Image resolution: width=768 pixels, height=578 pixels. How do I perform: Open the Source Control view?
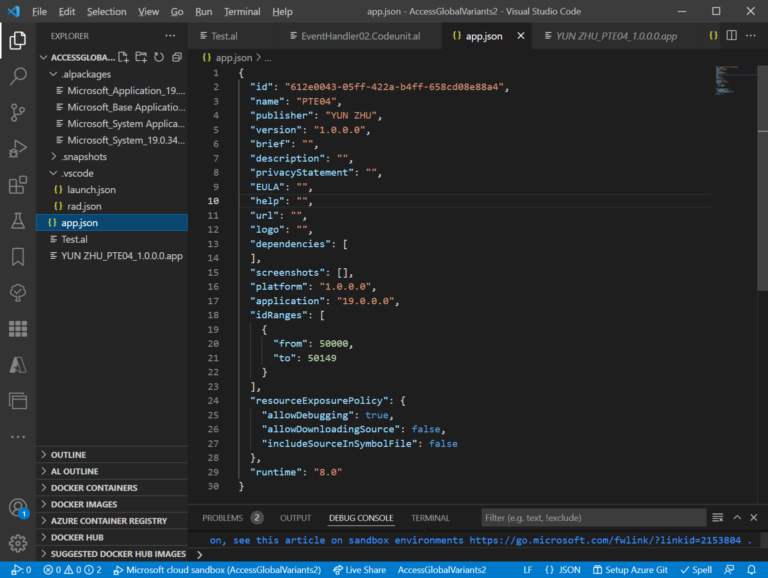coord(17,112)
